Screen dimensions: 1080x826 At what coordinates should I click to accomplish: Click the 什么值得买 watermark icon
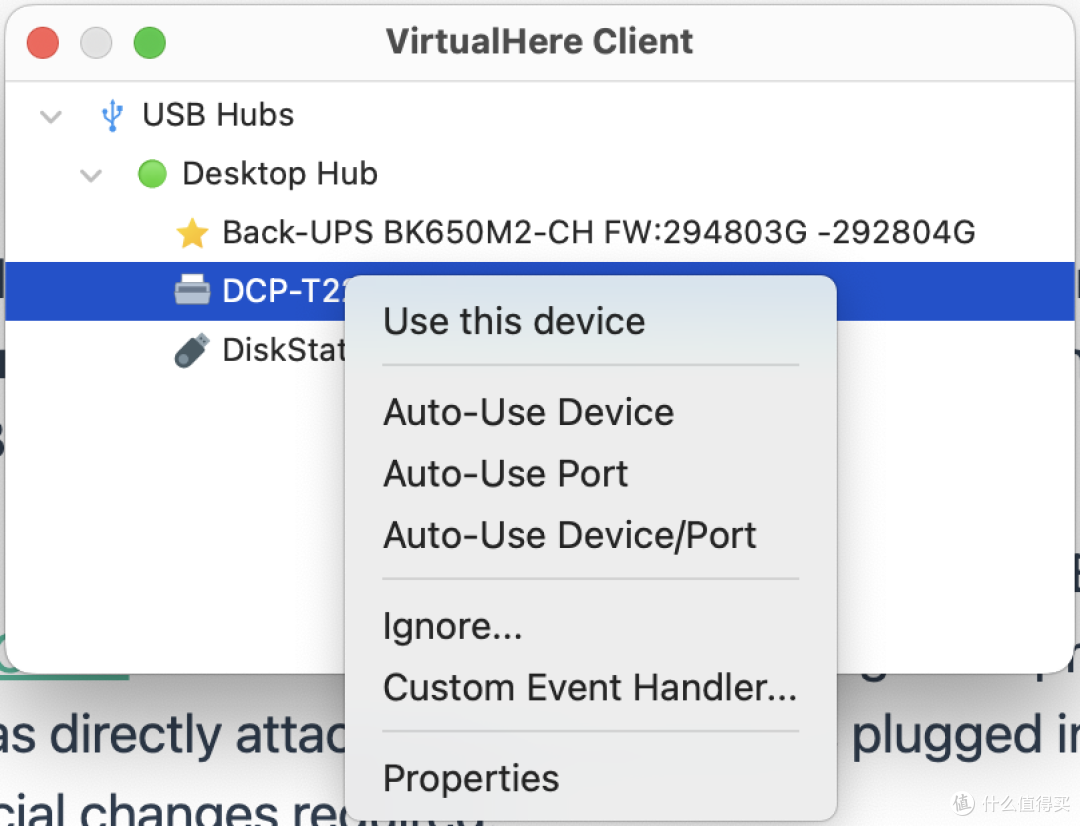962,803
